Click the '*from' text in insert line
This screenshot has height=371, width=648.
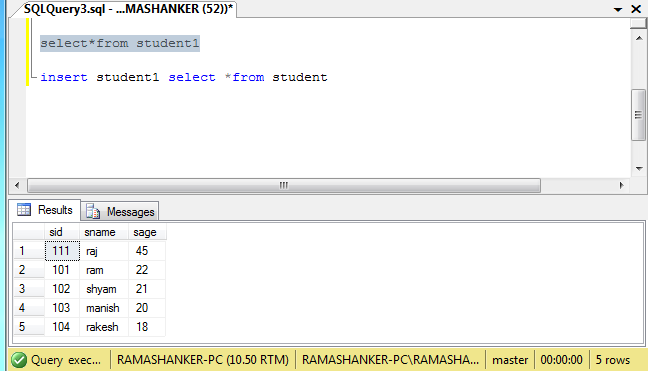pos(245,77)
